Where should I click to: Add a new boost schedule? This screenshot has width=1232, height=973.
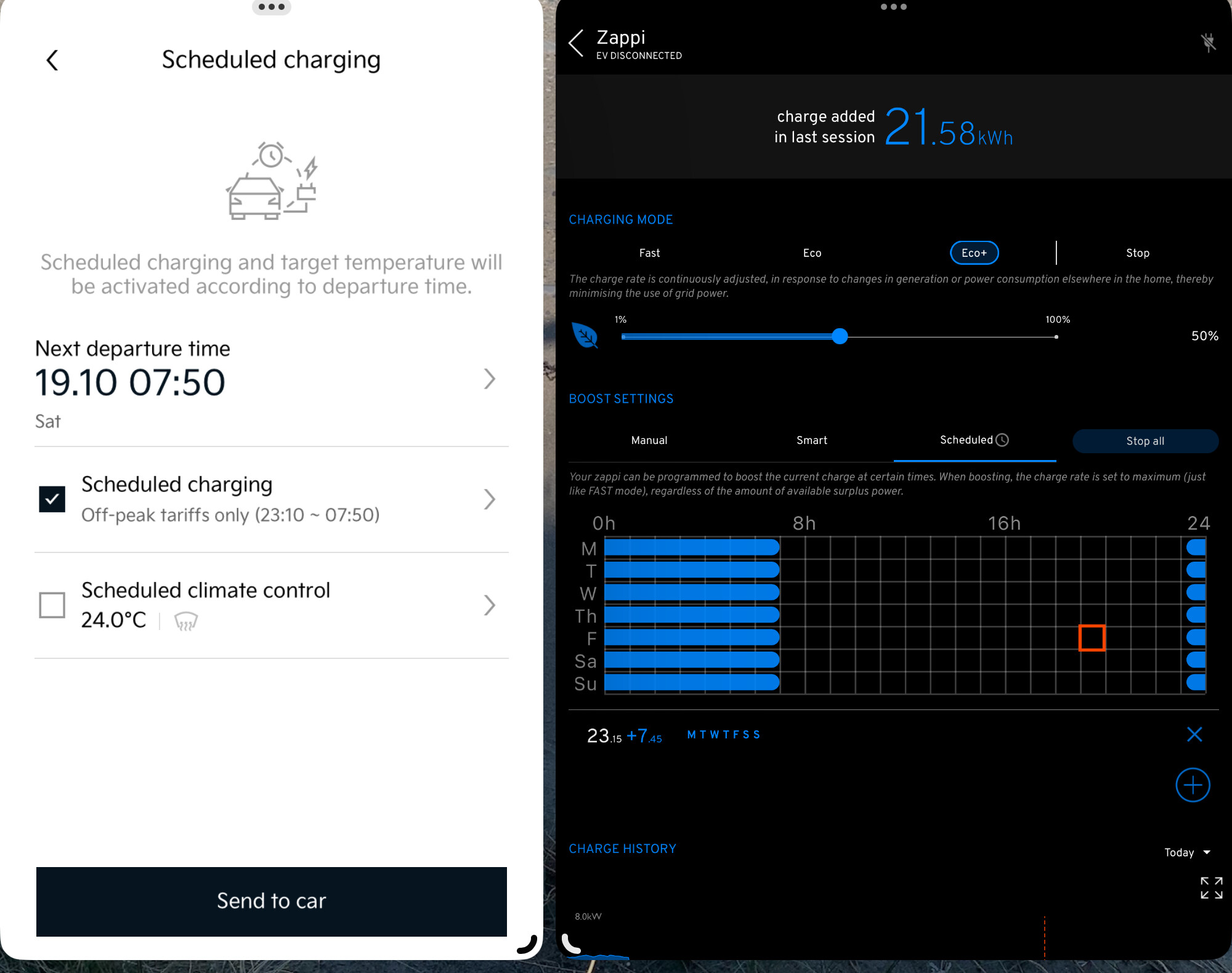tap(1193, 785)
